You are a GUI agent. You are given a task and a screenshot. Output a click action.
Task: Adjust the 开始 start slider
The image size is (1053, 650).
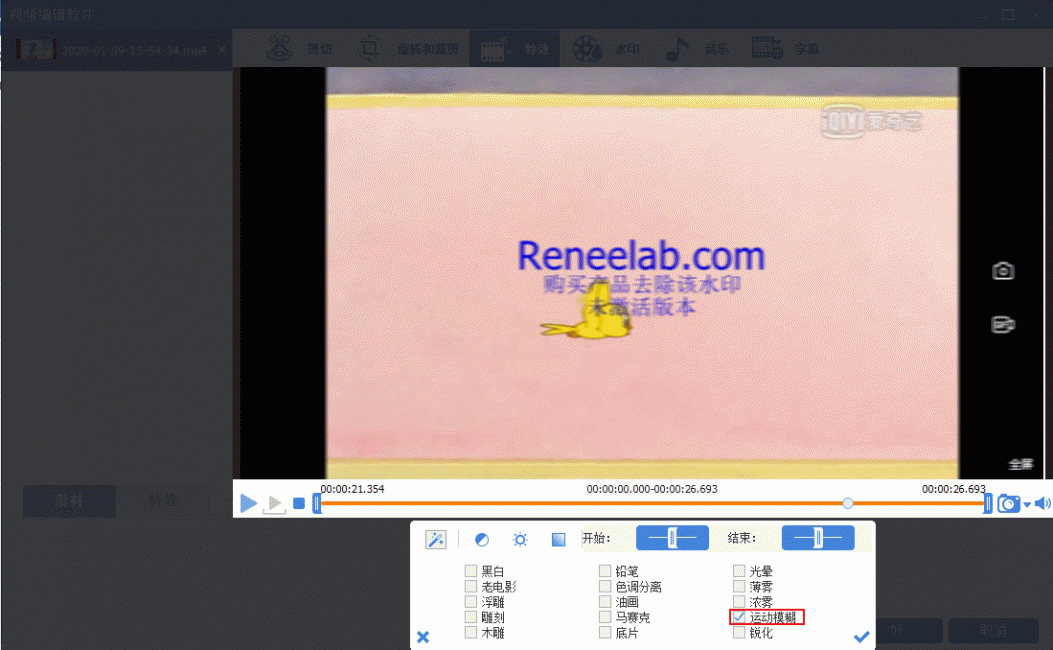672,538
